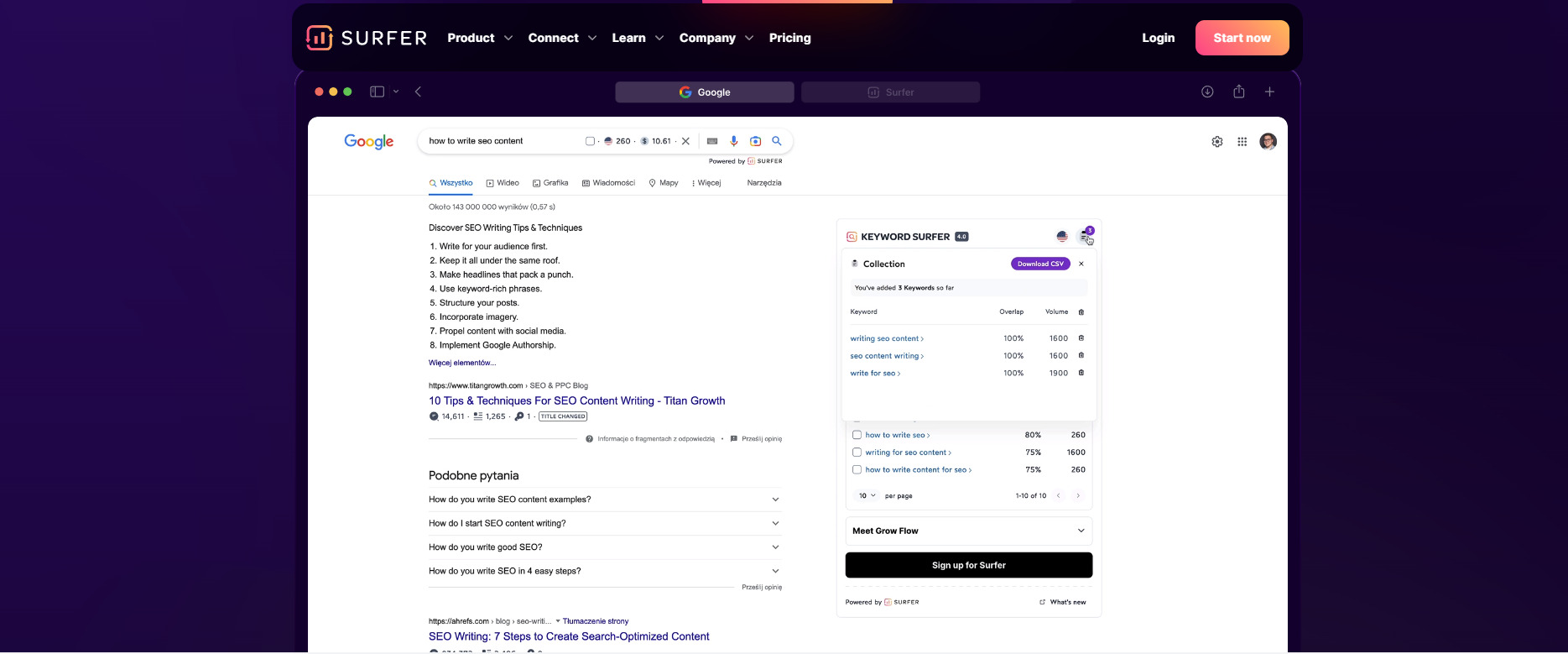Click the Download CSV button
The width and height of the screenshot is (1568, 654).
(1040, 264)
